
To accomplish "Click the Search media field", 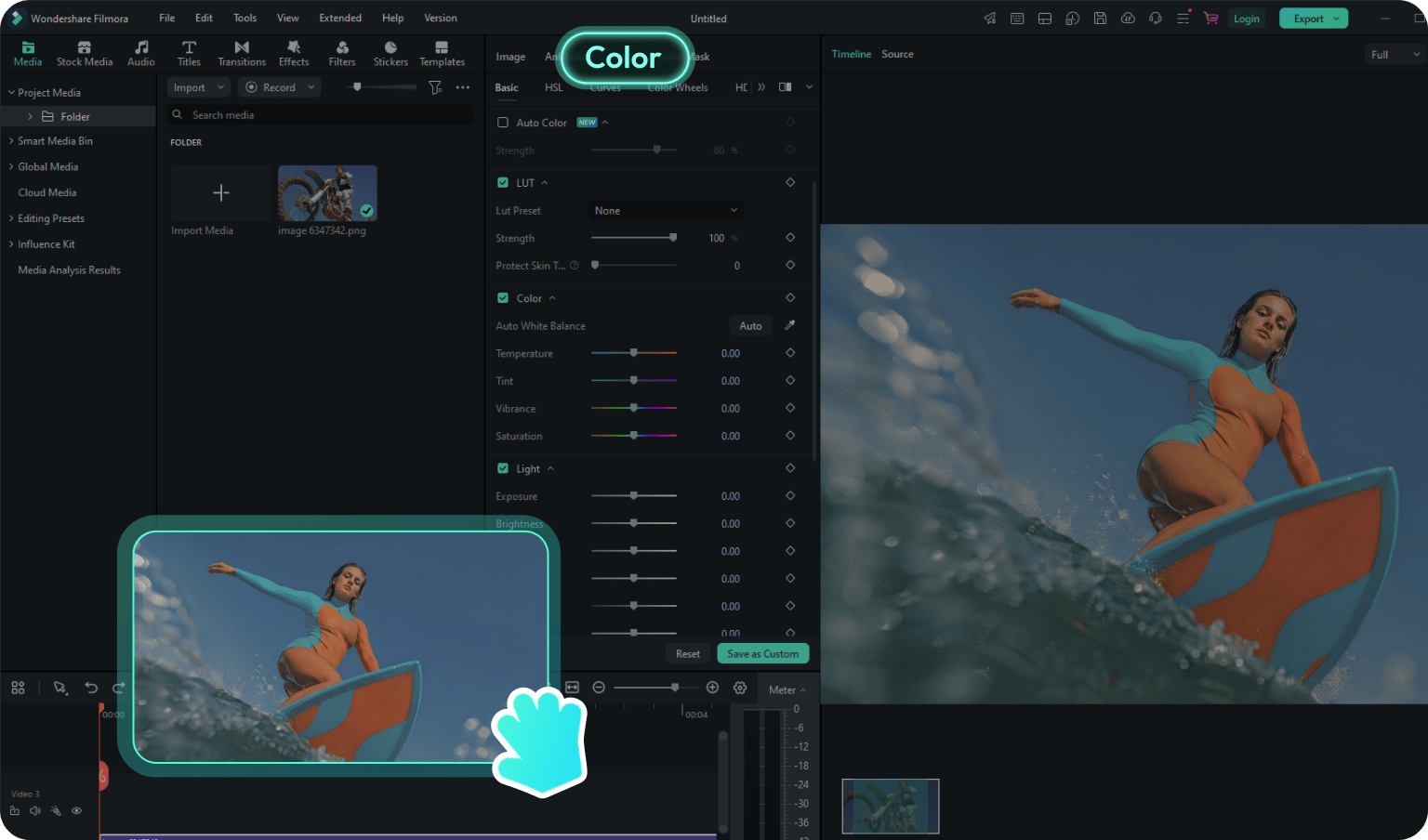I will pos(321,115).
